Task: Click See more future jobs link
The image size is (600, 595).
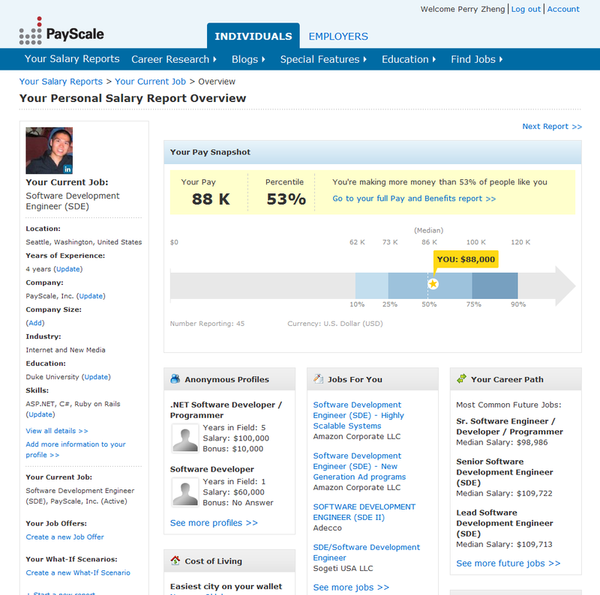Action: pyautogui.click(x=508, y=563)
